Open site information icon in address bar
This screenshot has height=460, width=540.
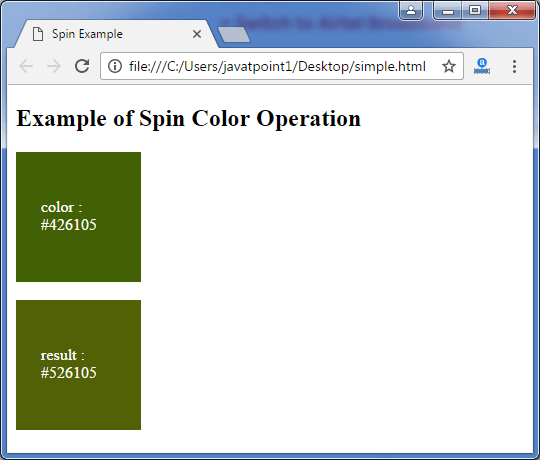tap(115, 66)
